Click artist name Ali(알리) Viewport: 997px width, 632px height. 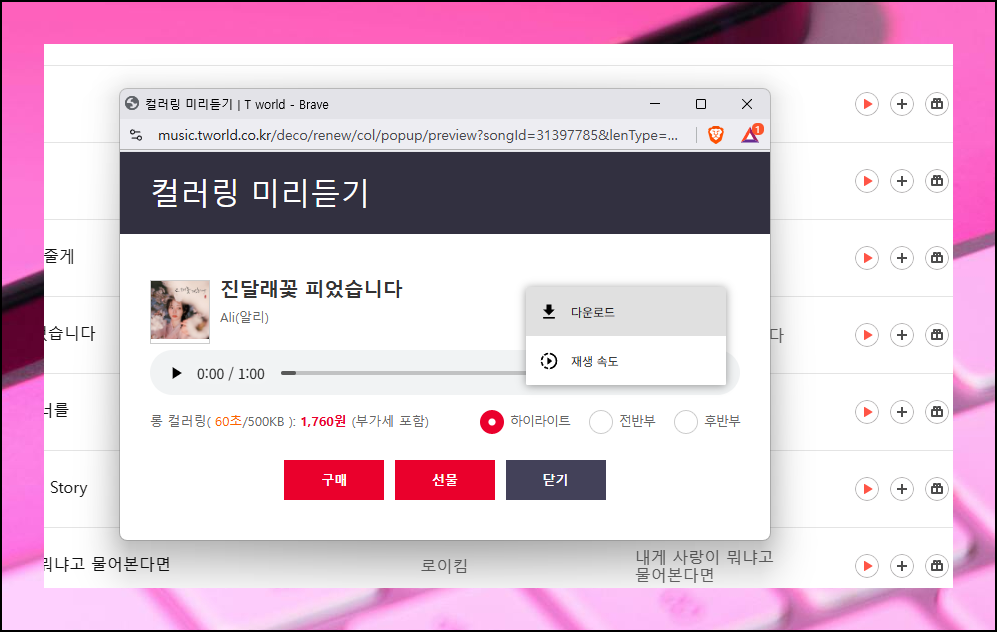click(x=244, y=317)
